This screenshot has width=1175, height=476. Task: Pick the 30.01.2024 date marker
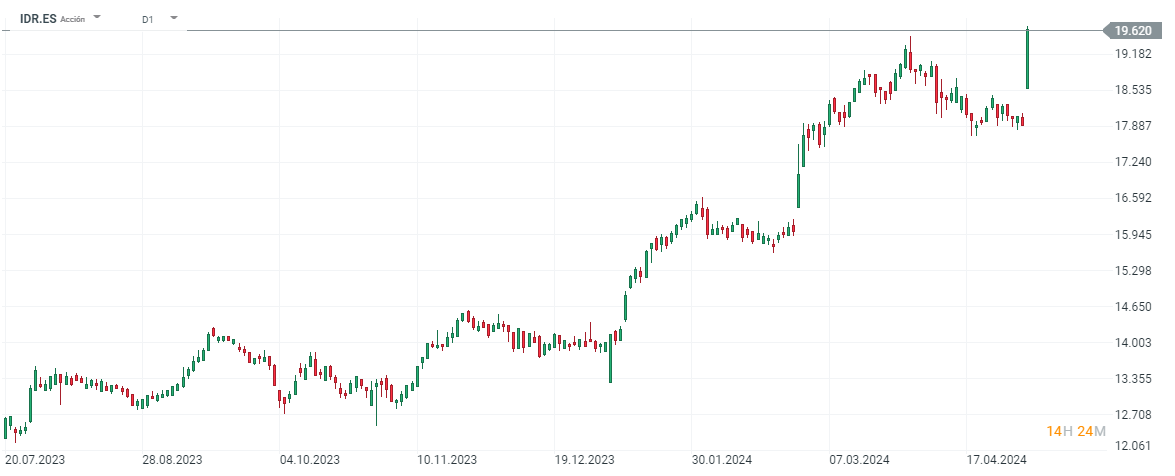click(723, 460)
